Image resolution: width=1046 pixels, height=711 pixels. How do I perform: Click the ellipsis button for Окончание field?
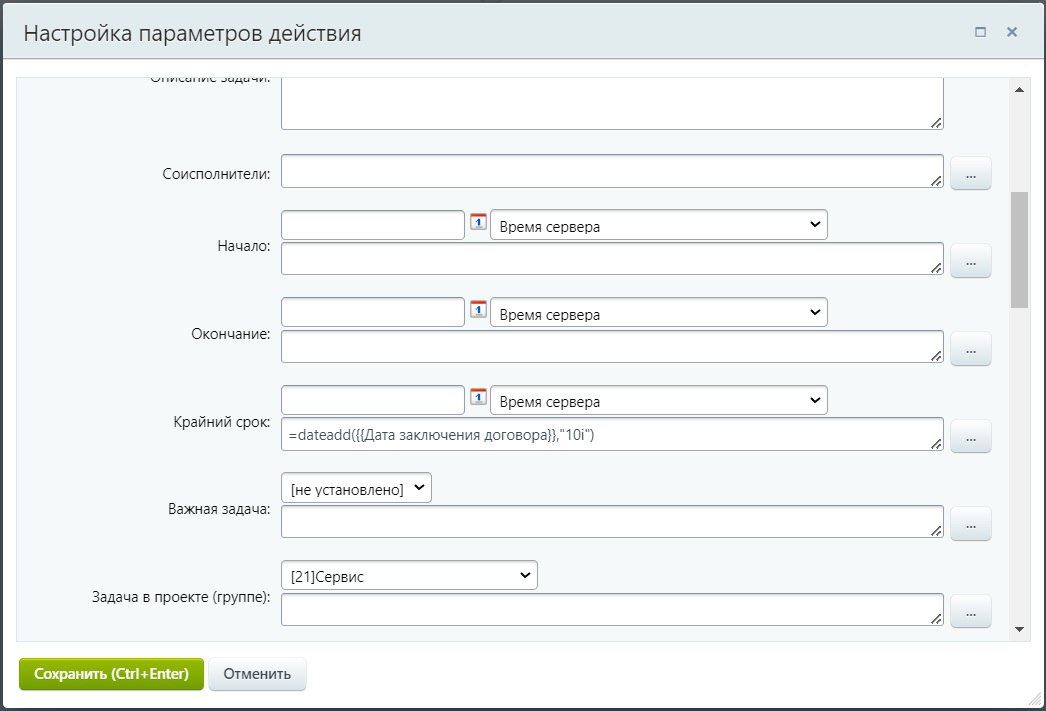point(970,348)
